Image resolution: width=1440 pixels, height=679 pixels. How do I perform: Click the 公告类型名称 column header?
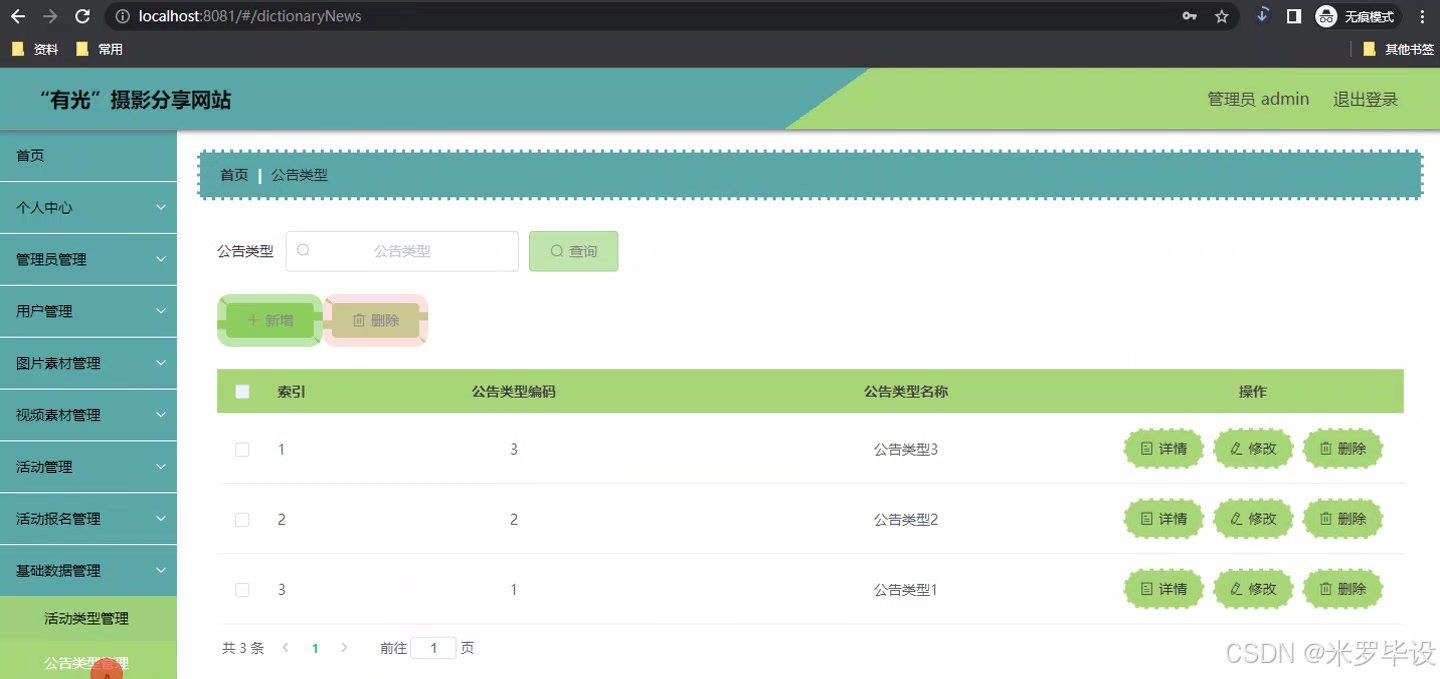click(906, 392)
